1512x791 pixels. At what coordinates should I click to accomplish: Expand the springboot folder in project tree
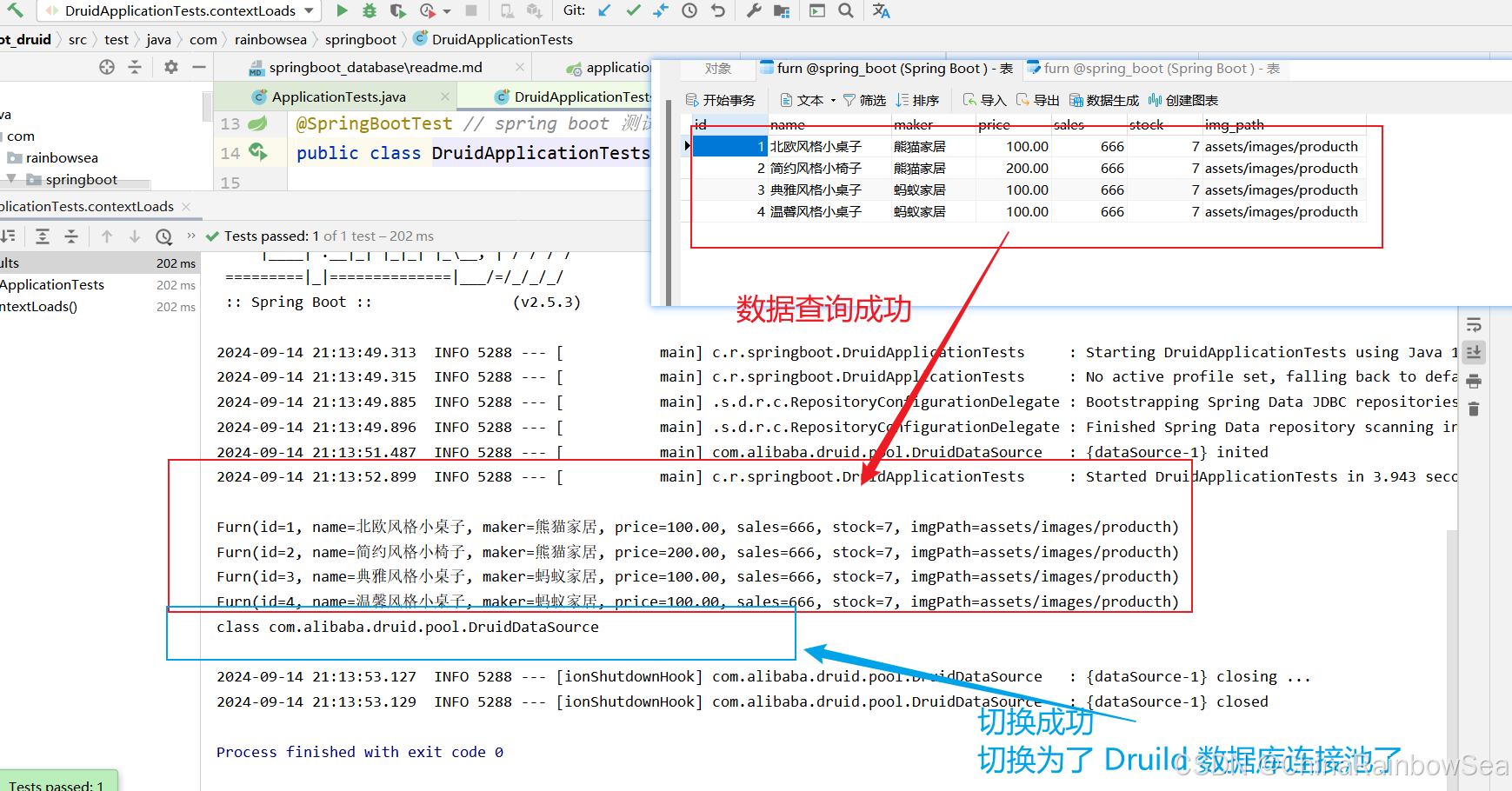point(83,179)
